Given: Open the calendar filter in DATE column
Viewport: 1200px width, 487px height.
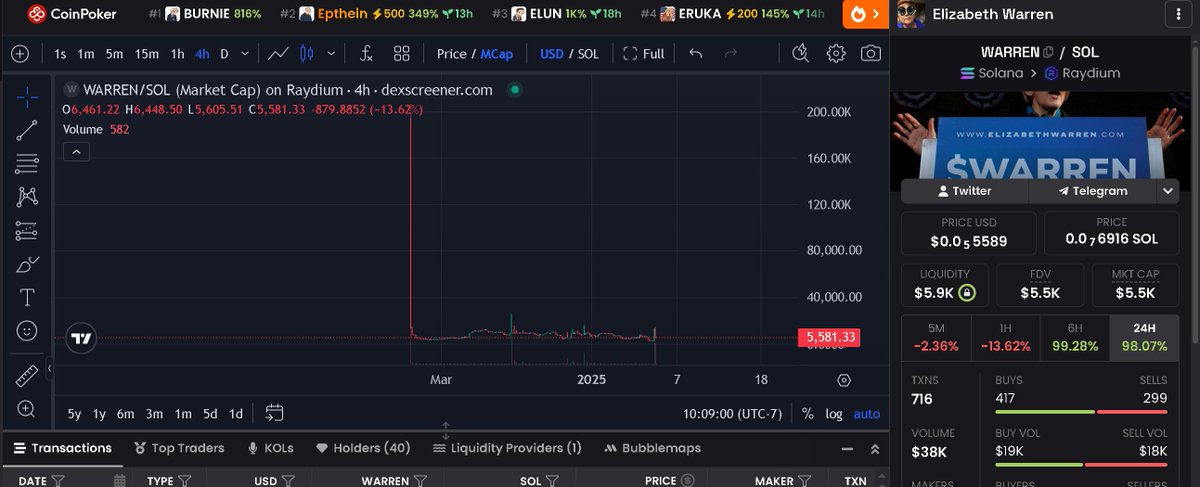Looking at the screenshot, I should 119,480.
